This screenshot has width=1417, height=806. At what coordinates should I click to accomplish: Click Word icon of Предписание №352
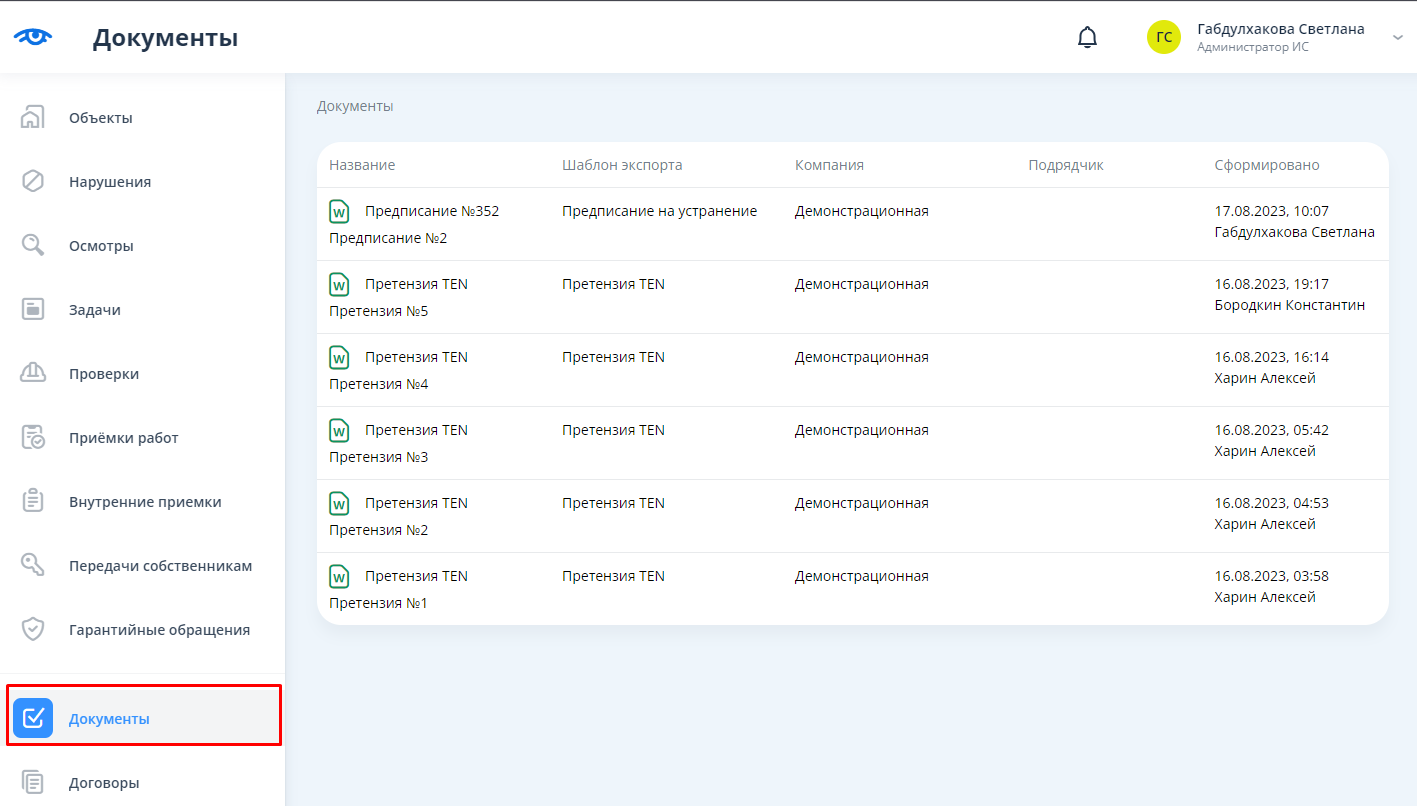point(339,212)
